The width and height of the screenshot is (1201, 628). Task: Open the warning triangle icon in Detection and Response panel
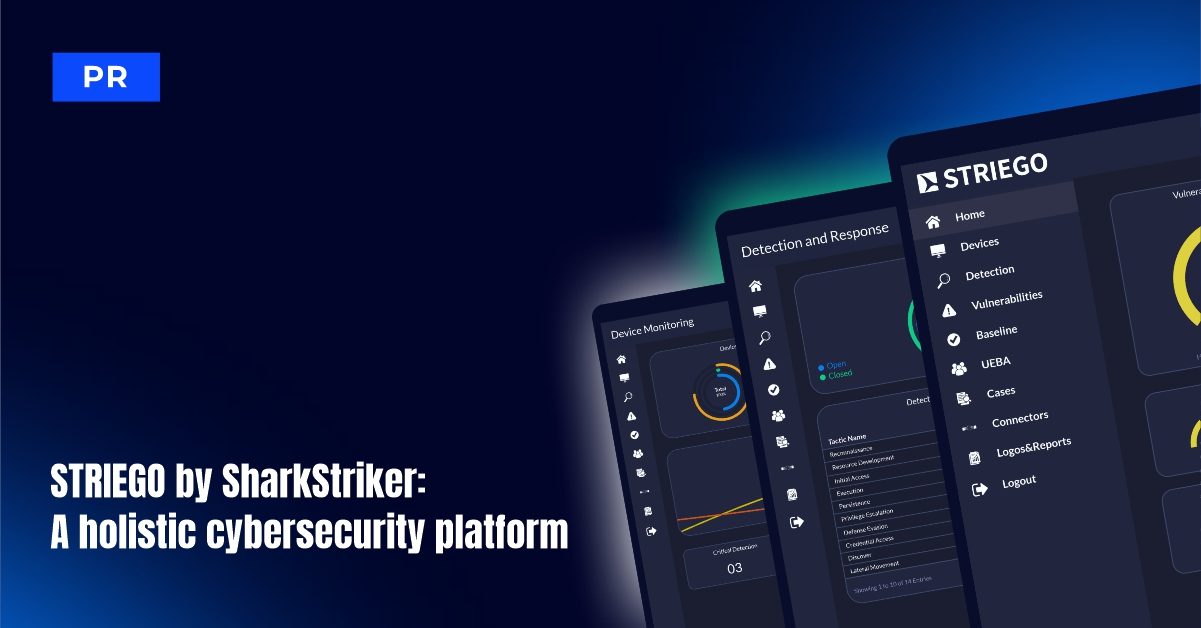(769, 364)
